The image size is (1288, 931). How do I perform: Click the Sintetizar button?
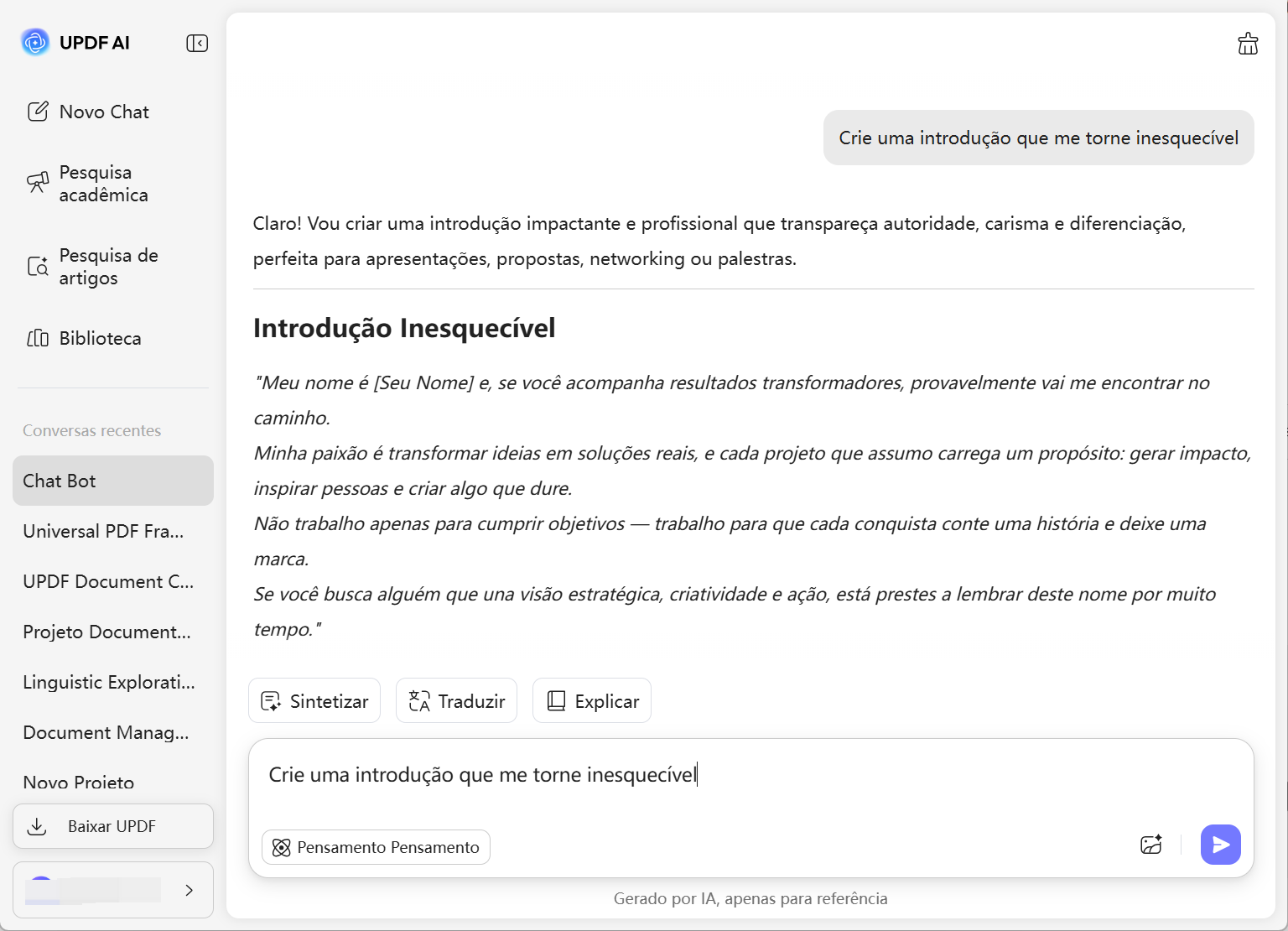coord(314,700)
